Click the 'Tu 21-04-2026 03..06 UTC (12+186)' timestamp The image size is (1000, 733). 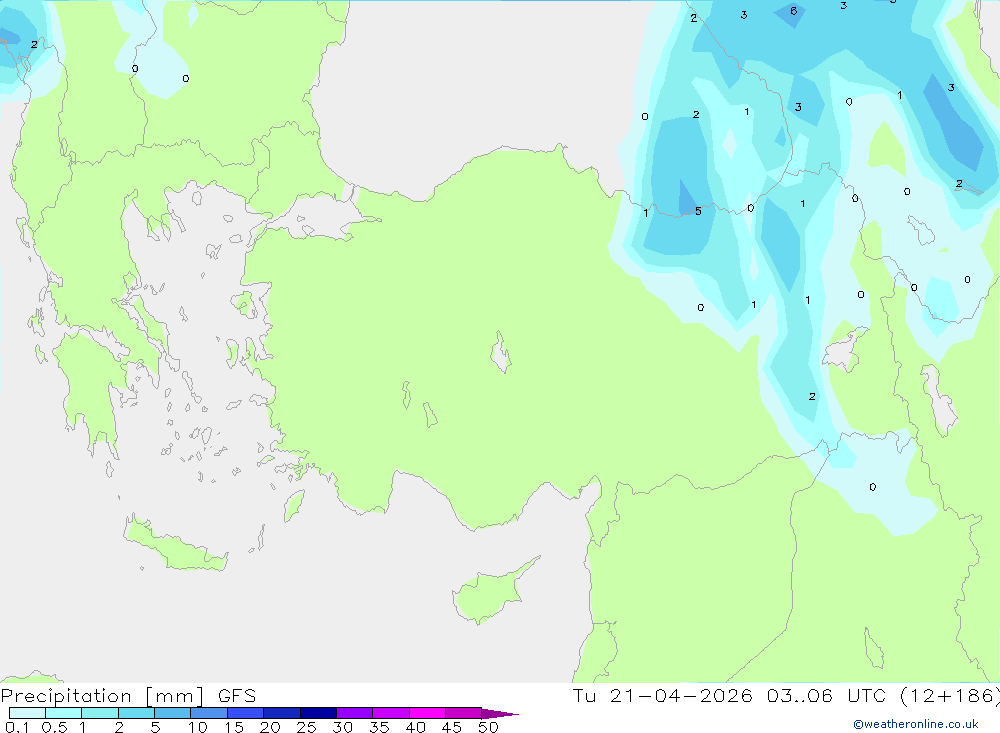(x=786, y=696)
